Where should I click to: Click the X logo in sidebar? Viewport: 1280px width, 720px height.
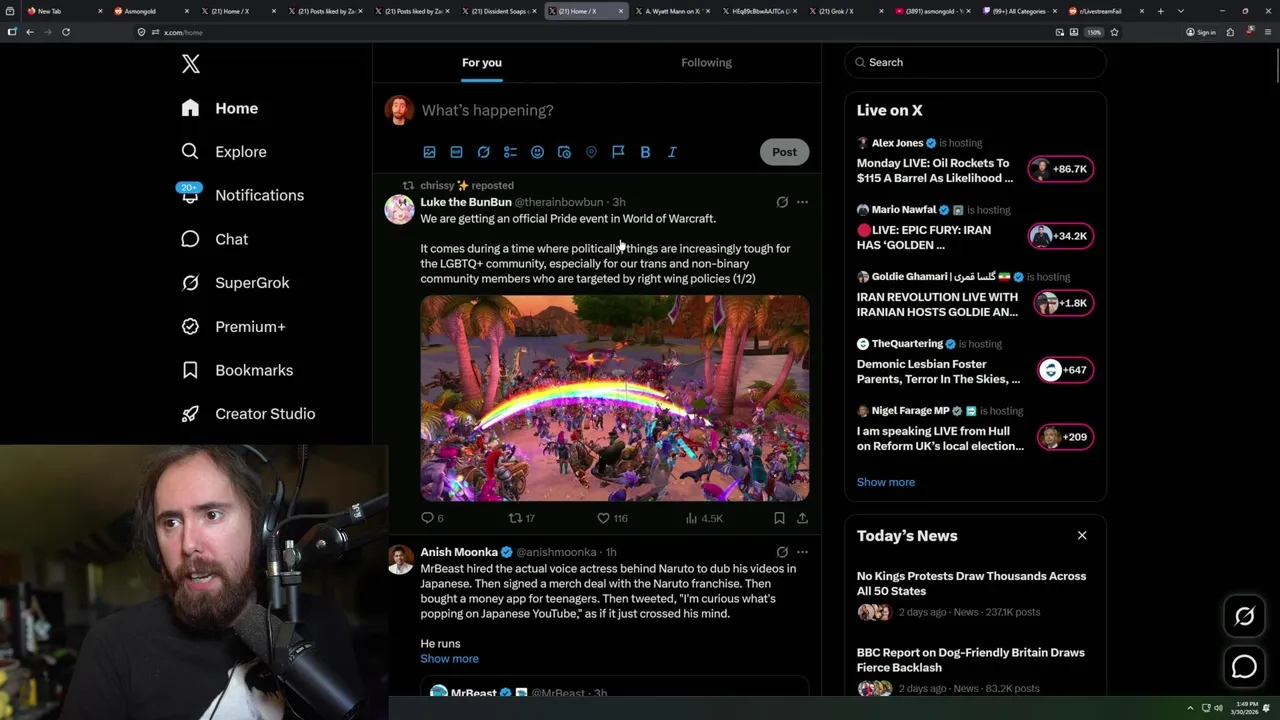point(191,64)
